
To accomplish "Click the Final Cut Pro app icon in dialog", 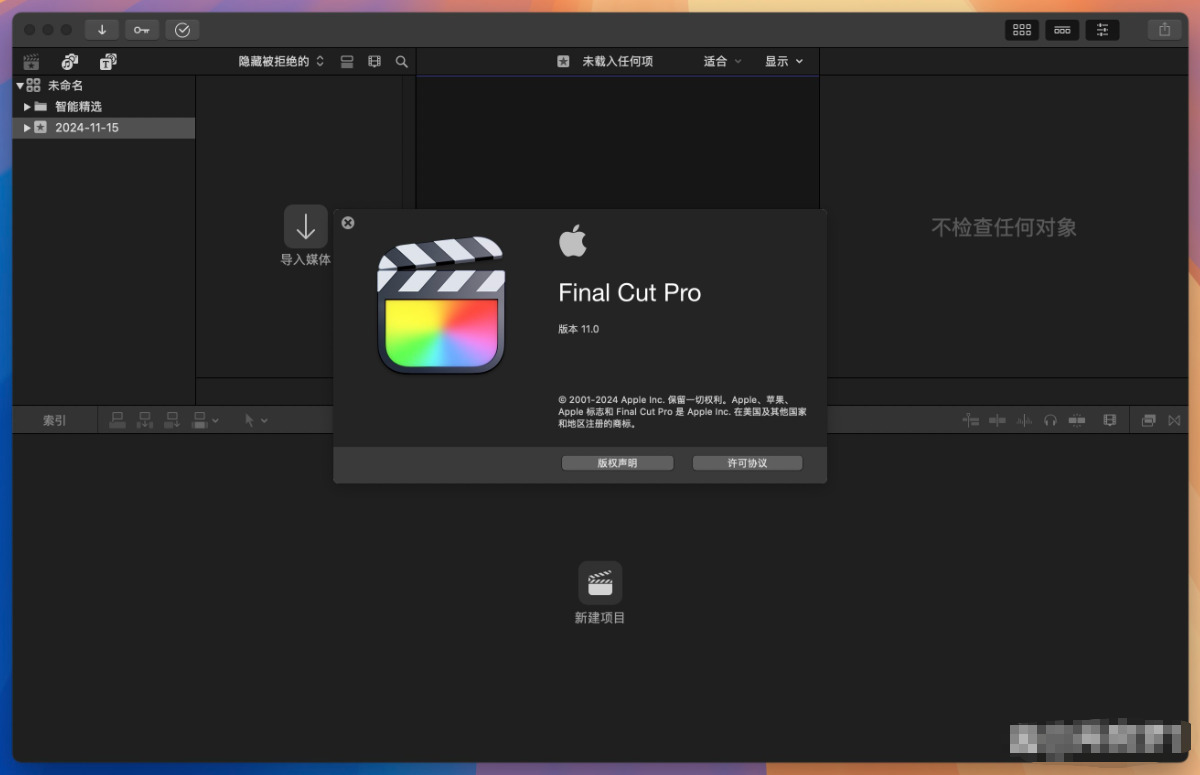I will [x=441, y=305].
